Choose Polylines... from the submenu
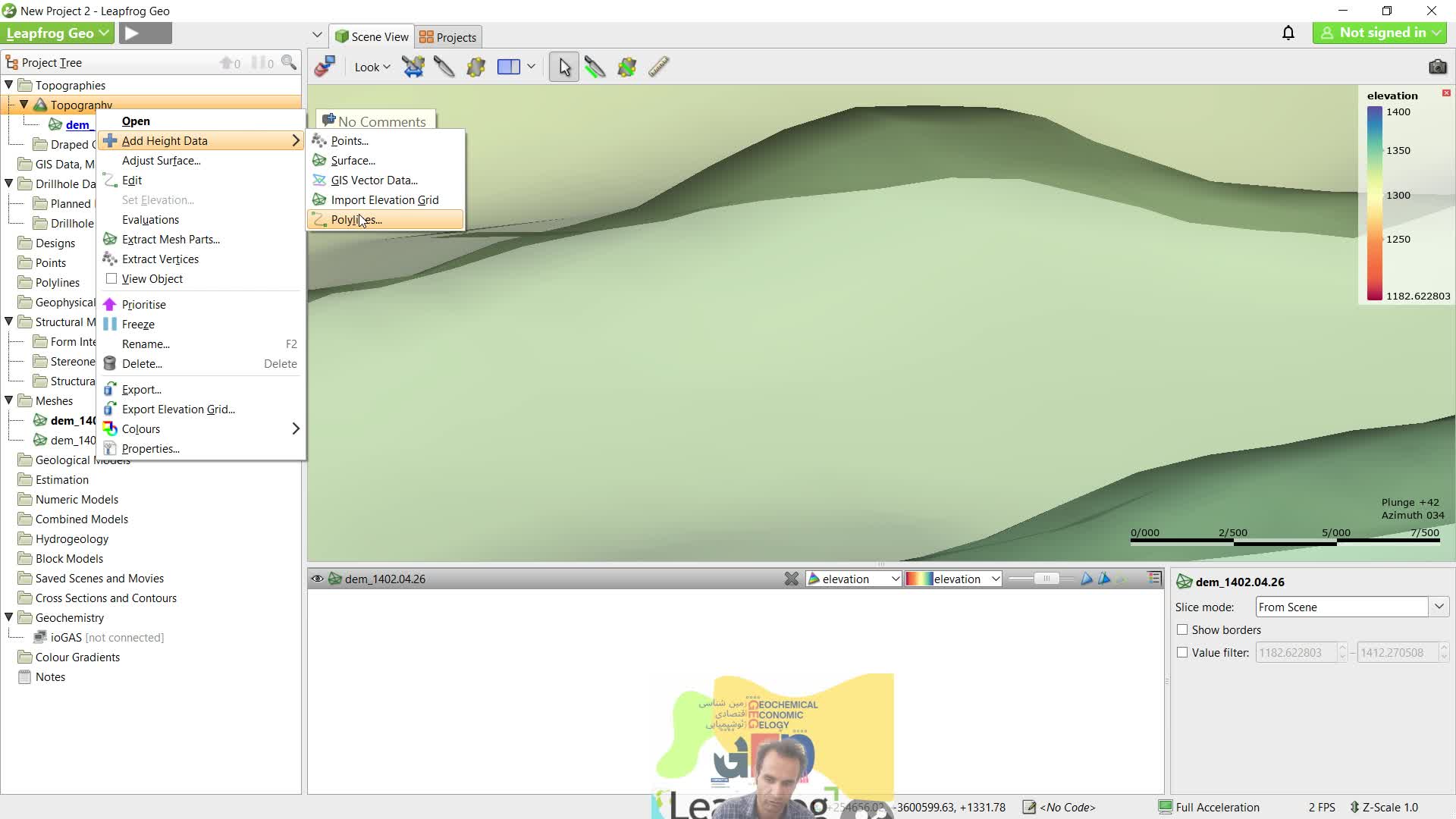This screenshot has height=819, width=1456. point(356,220)
